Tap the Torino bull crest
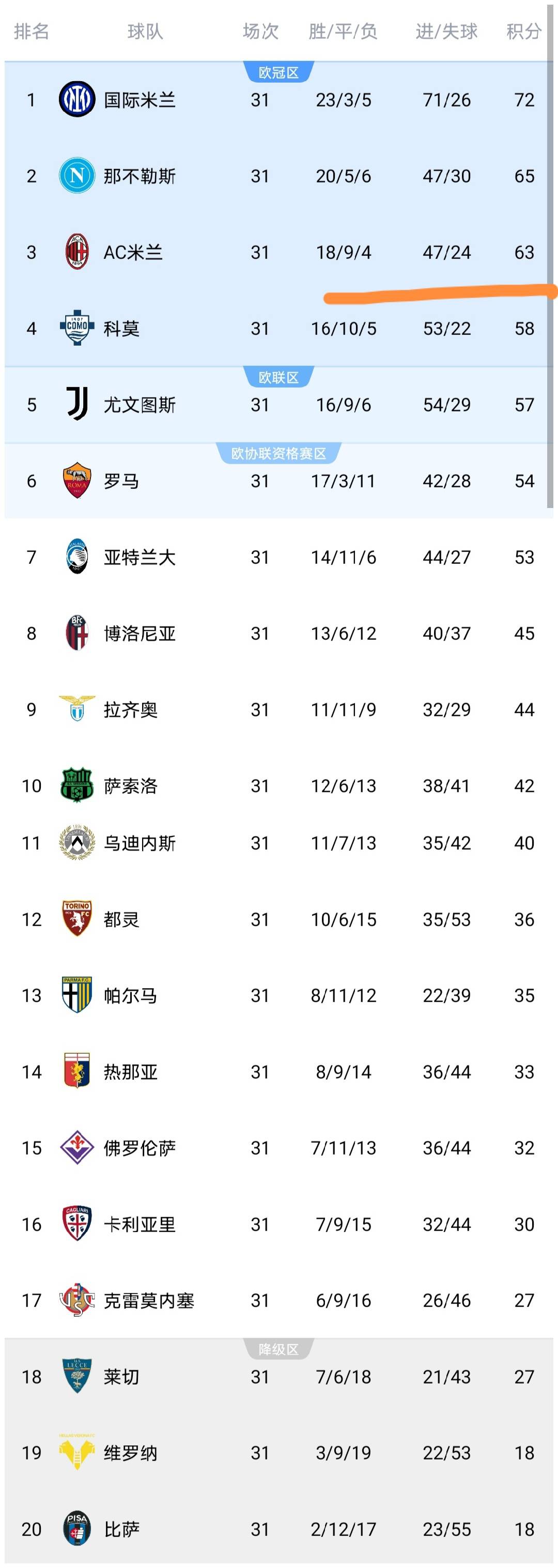 tap(76, 918)
